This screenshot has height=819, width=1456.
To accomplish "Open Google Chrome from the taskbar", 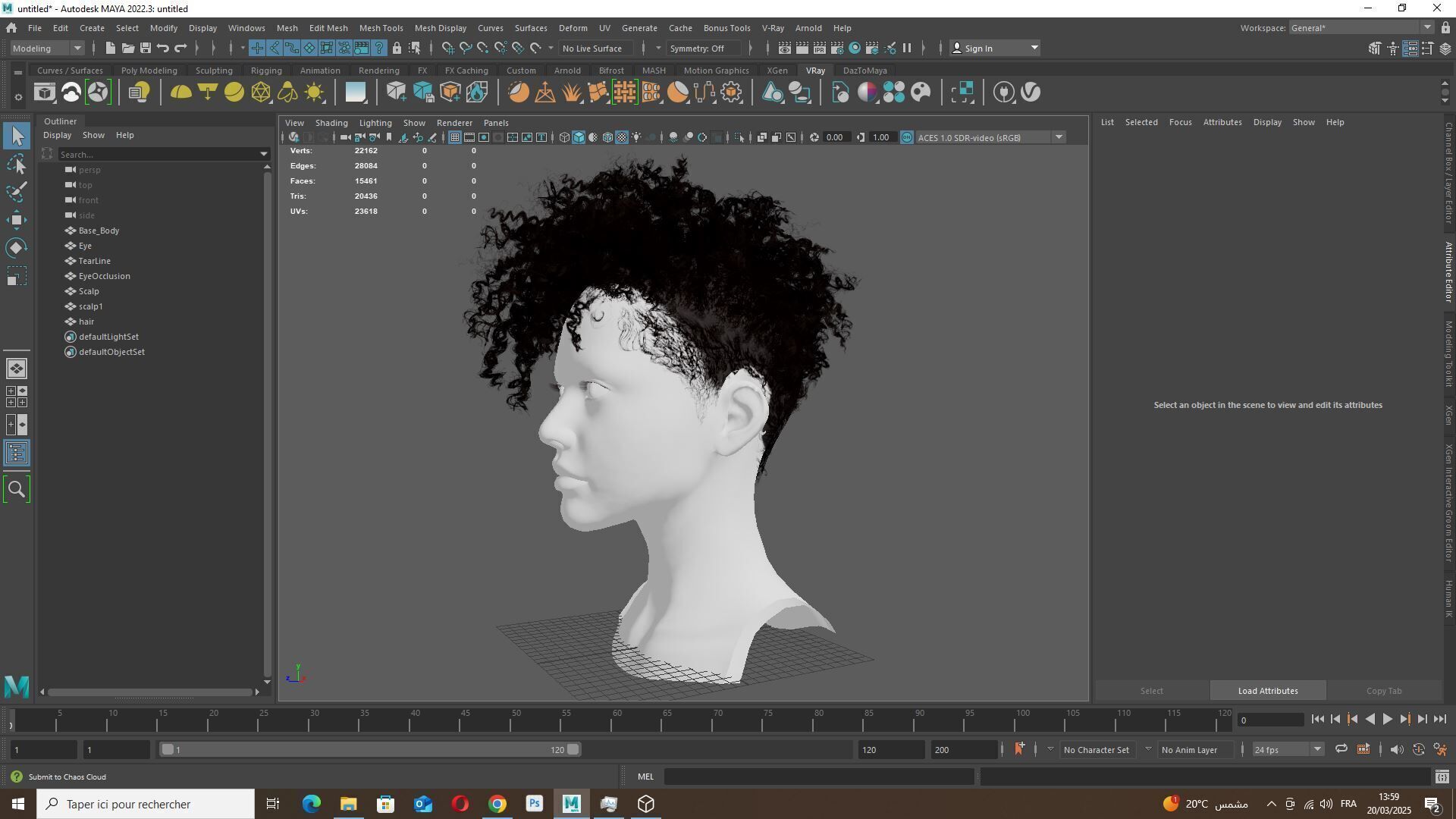I will [x=497, y=804].
